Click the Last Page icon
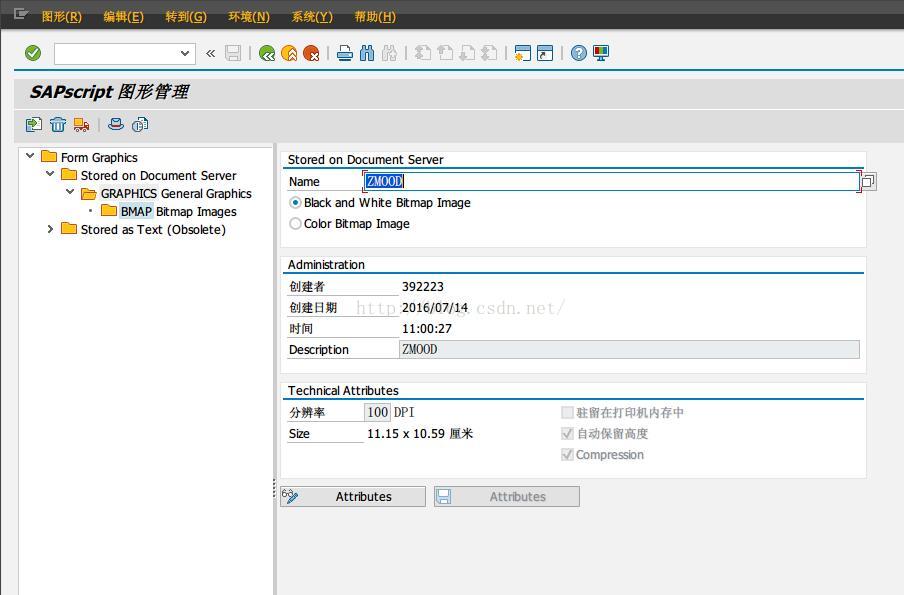 (x=489, y=53)
